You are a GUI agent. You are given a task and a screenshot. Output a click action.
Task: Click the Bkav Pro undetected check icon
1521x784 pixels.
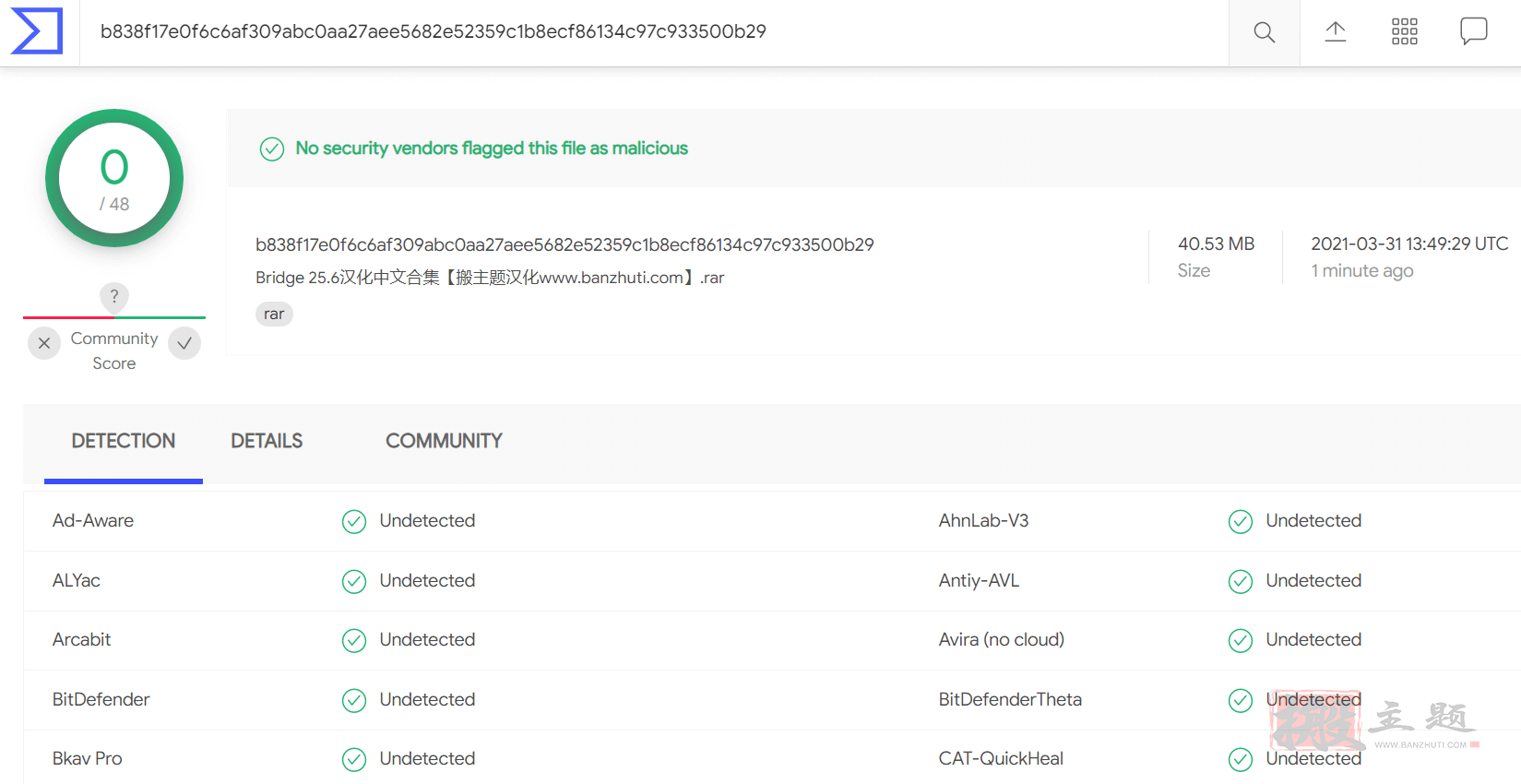point(354,759)
